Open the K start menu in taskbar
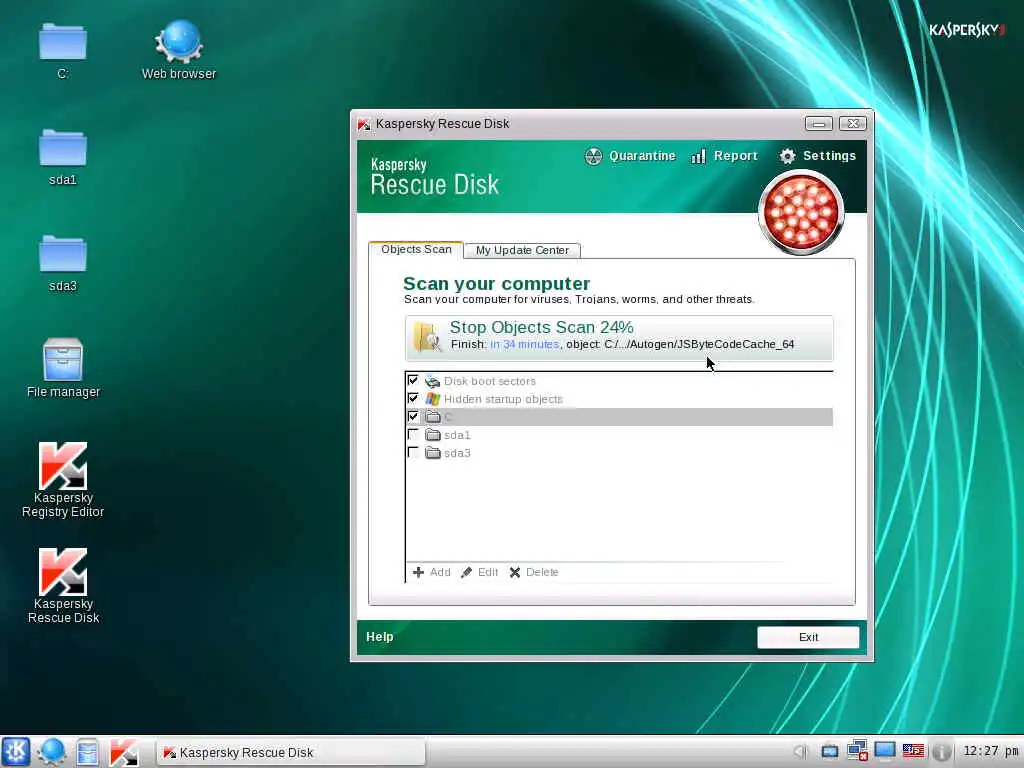The image size is (1024, 768). (x=16, y=752)
